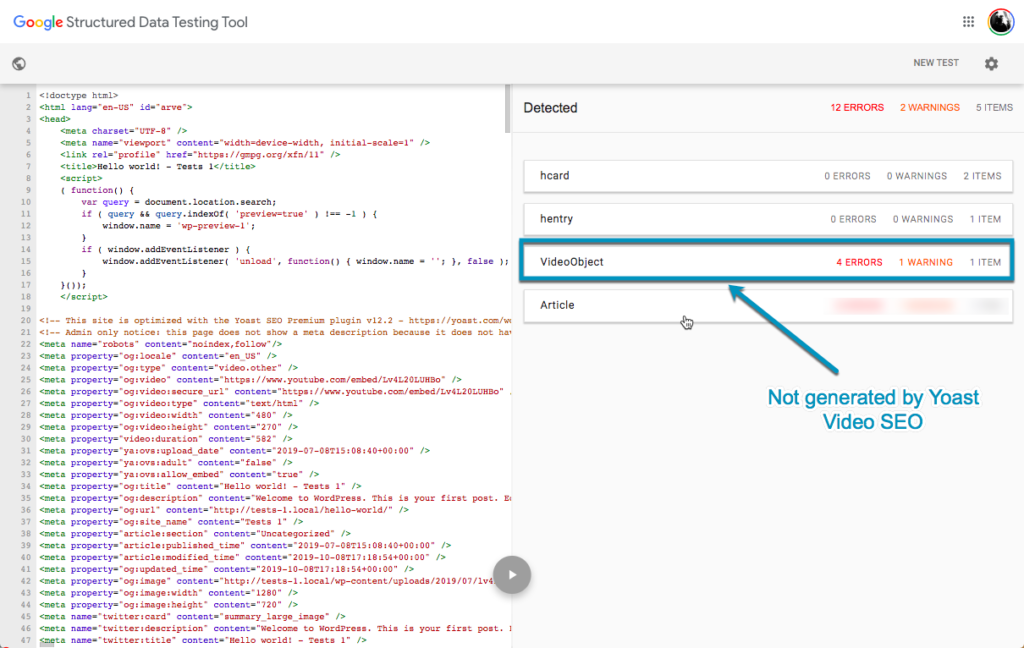
Task: Click the window.name = 'wp-preview-1' line
Action: pyautogui.click(x=179, y=225)
